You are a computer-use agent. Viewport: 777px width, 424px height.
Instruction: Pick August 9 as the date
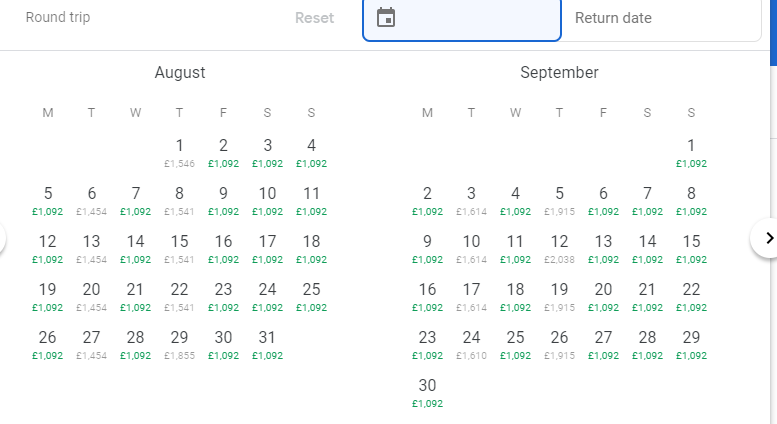[x=224, y=199]
